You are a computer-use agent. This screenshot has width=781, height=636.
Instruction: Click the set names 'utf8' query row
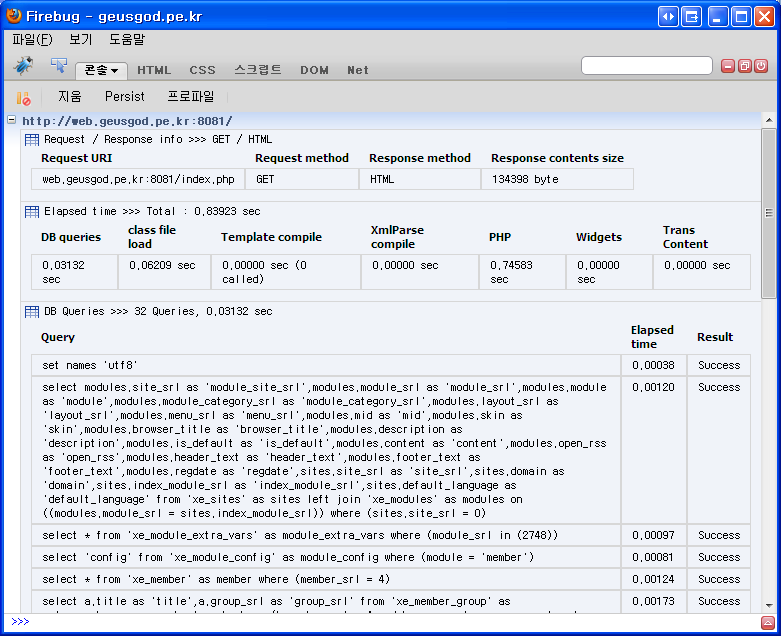point(326,365)
